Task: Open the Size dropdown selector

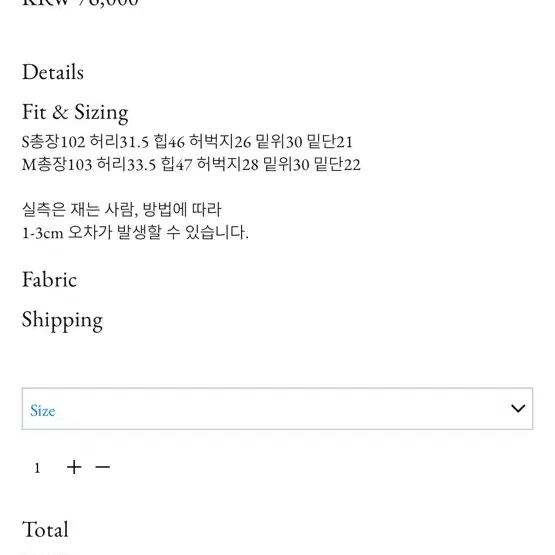Action: coord(277,409)
